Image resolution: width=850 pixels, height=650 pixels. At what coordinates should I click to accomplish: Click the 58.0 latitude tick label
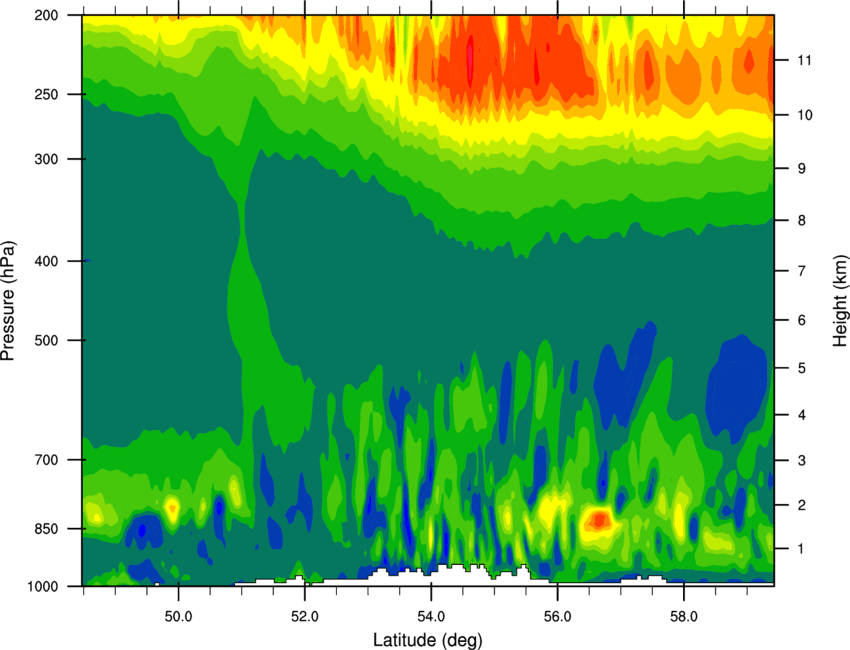pos(684,617)
